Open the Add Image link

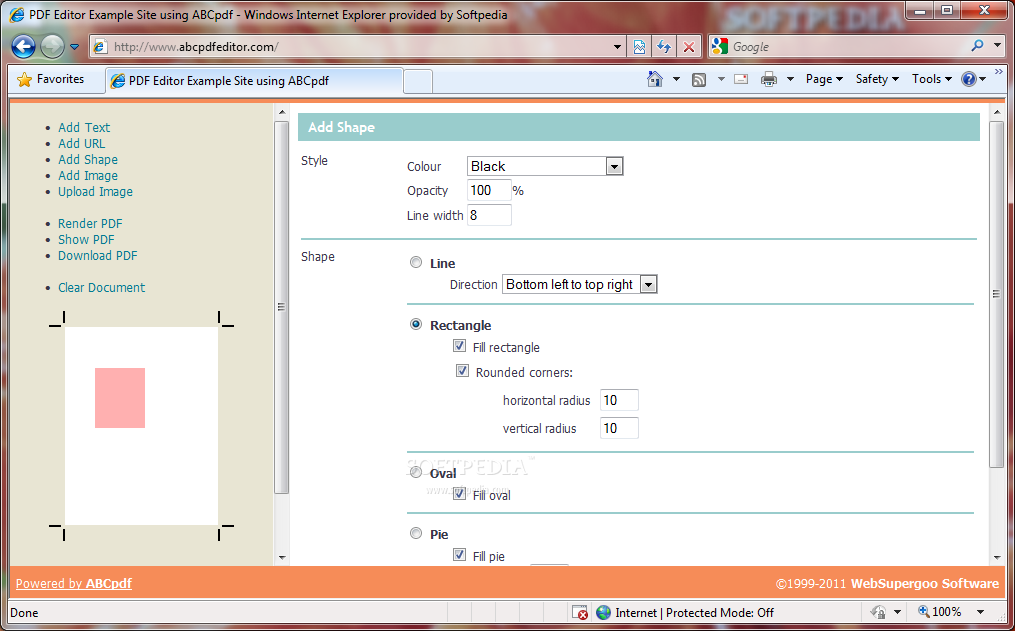(88, 175)
